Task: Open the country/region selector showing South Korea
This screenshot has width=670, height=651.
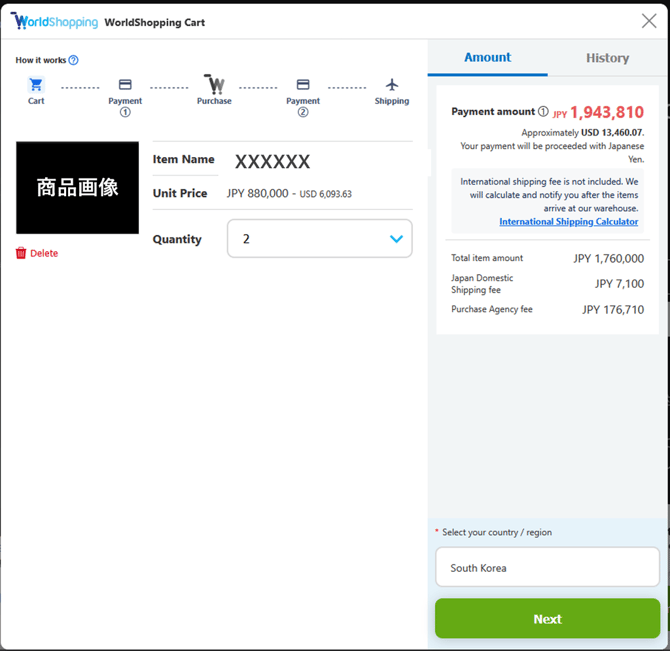Action: (547, 567)
